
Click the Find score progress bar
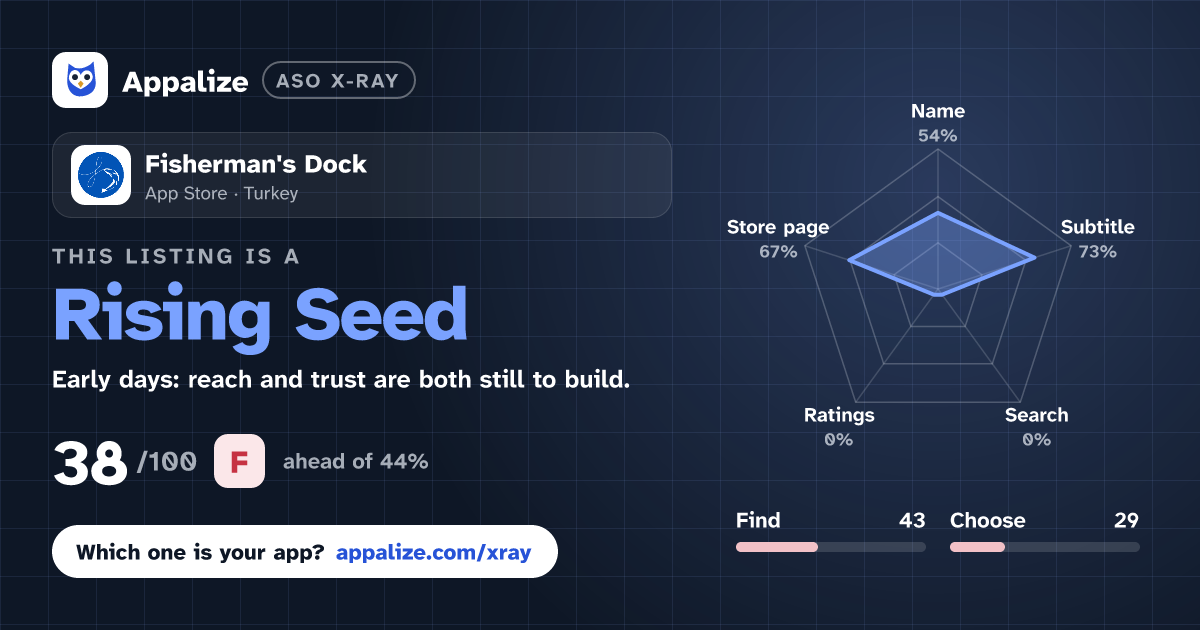830,547
